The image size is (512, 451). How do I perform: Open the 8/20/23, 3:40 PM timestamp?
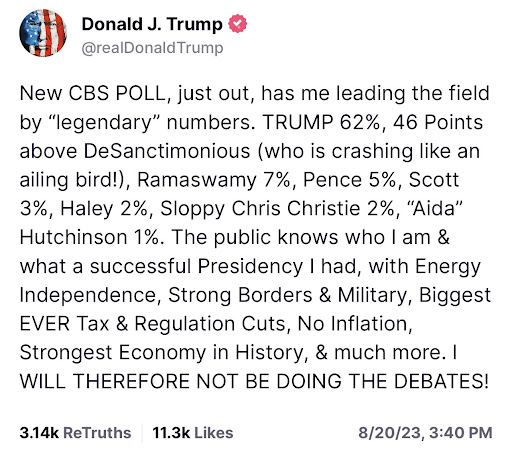425,433
